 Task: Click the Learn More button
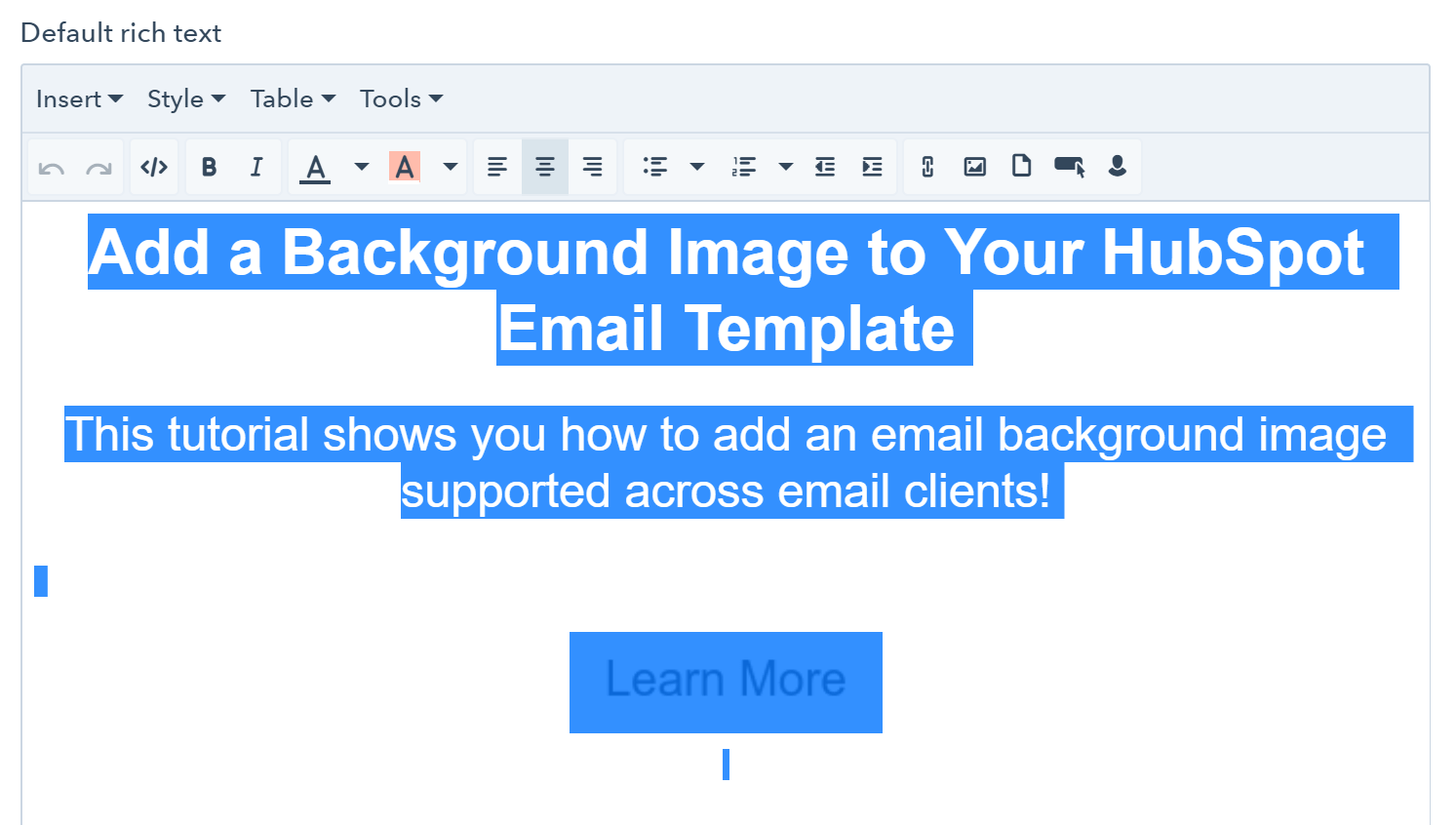point(726,681)
